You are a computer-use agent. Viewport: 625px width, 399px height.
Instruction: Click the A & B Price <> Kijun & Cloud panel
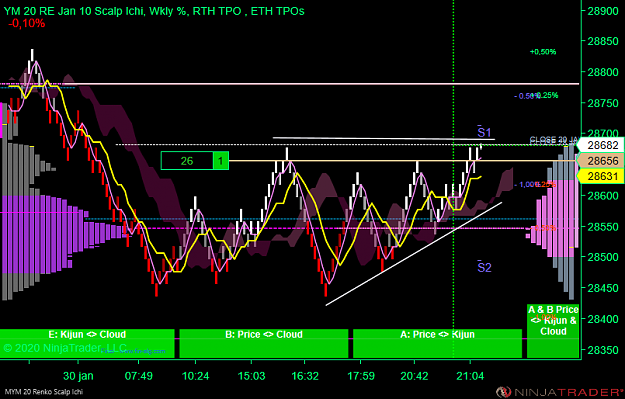[x=553, y=331]
